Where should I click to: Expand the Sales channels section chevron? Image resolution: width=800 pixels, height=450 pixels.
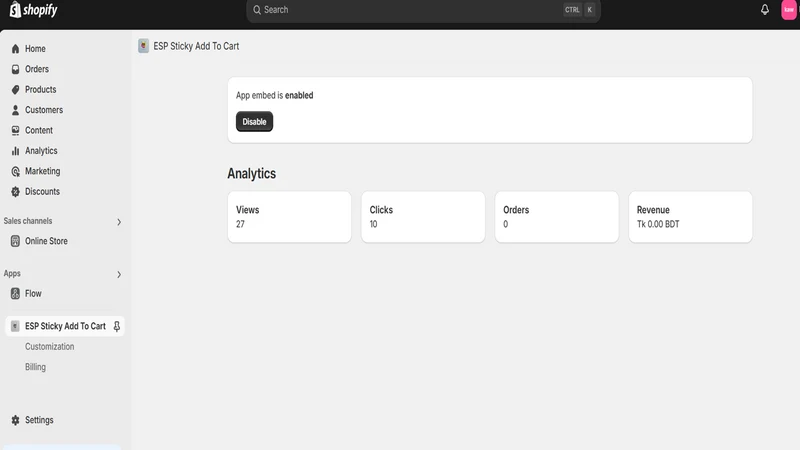[119, 221]
